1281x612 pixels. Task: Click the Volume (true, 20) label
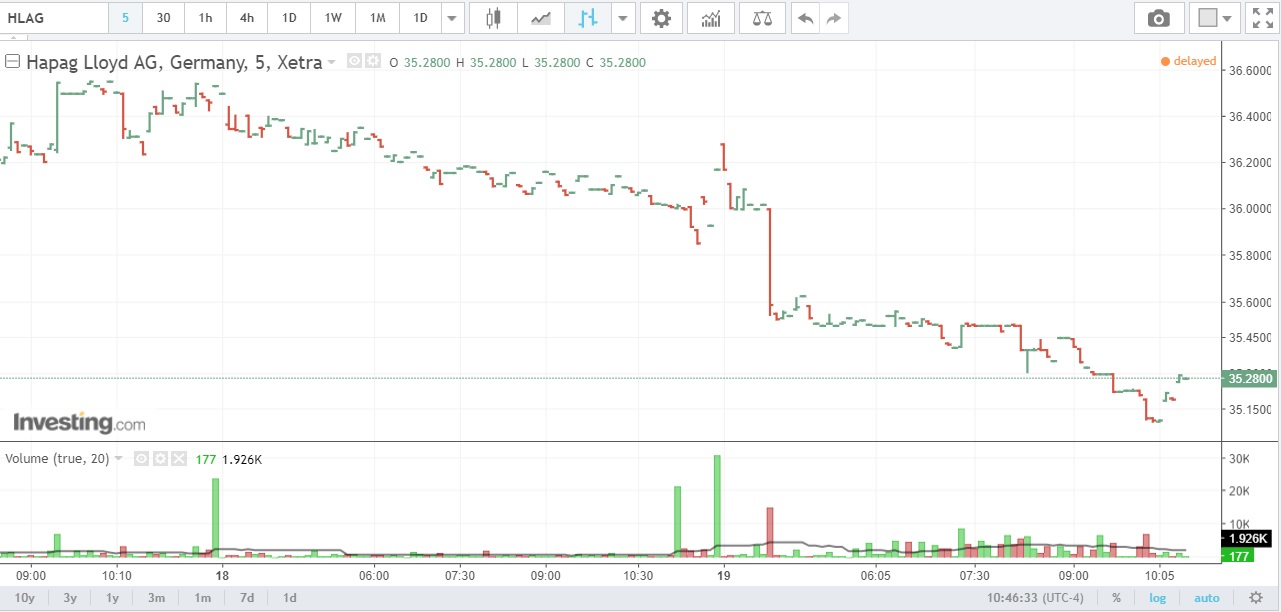coord(57,458)
